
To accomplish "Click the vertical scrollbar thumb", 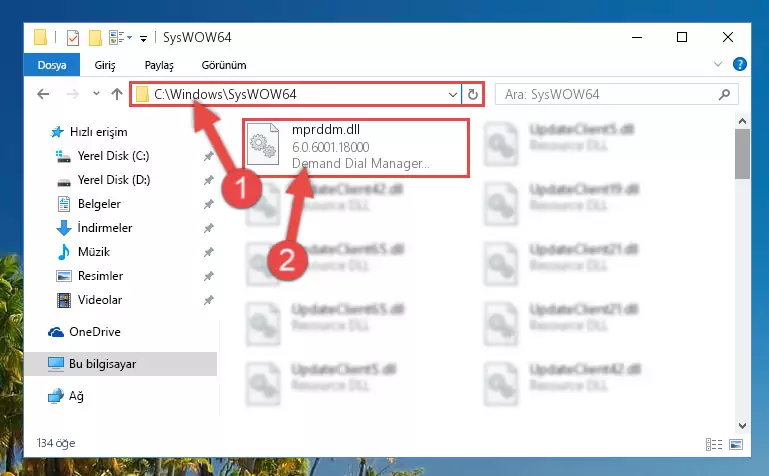I will [x=742, y=154].
